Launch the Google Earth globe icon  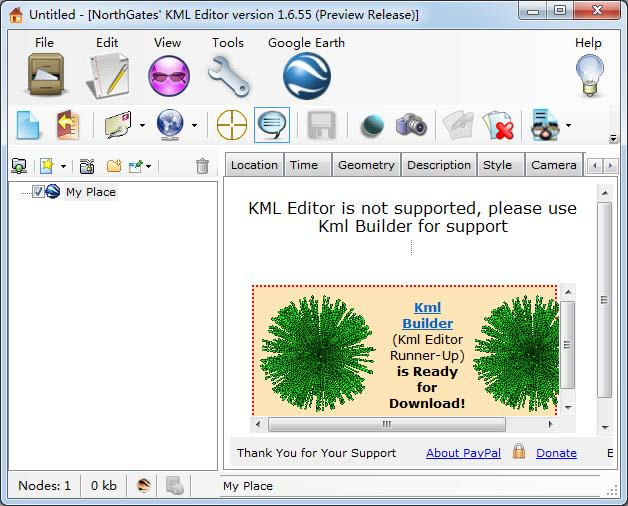coord(307,76)
